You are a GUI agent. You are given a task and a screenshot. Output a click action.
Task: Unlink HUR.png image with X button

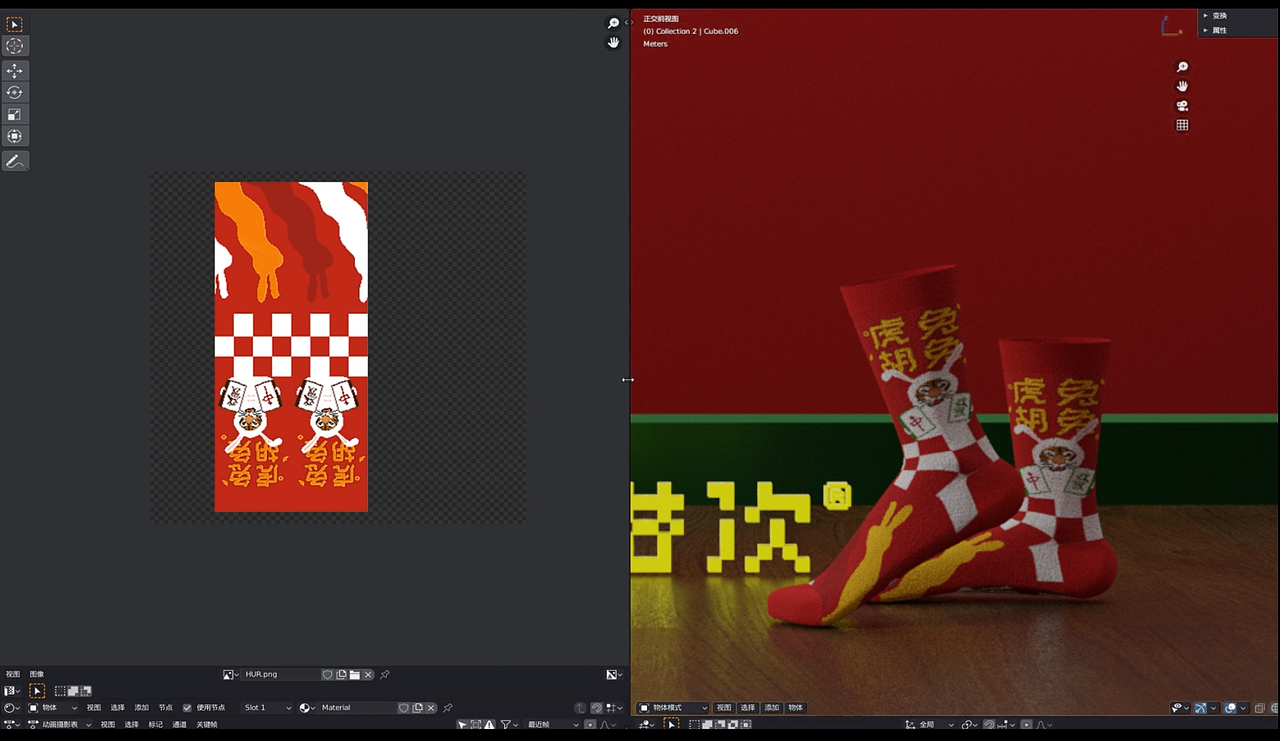(x=368, y=675)
